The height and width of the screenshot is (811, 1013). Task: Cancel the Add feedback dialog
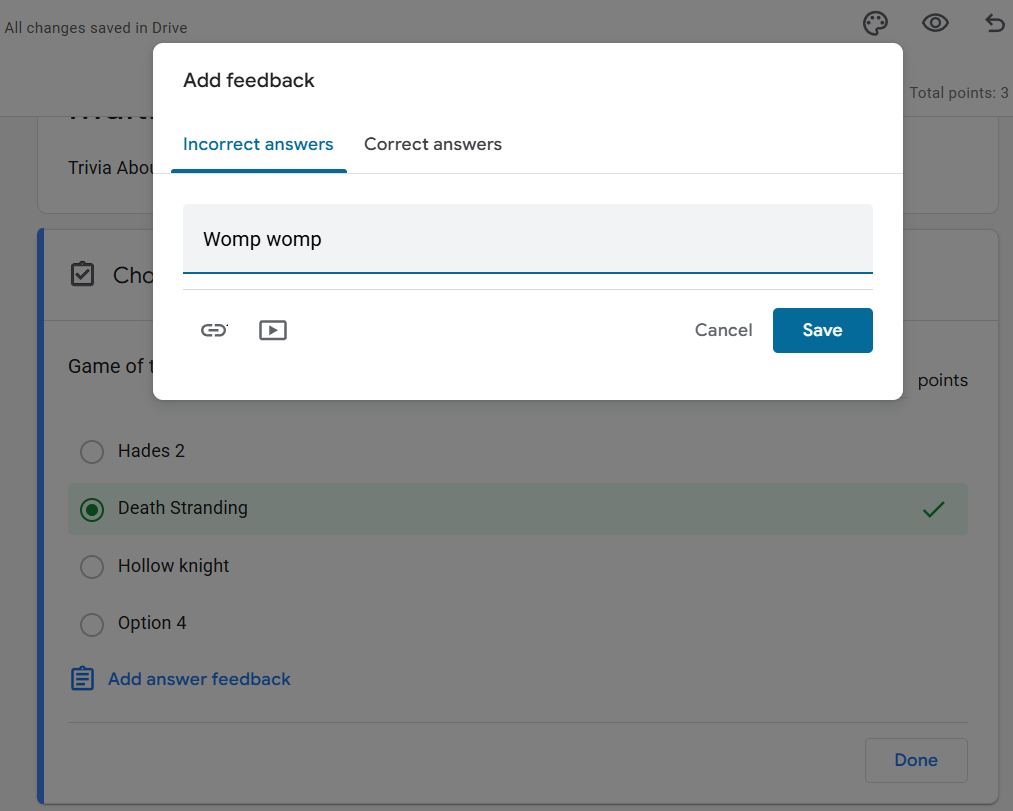pyautogui.click(x=723, y=330)
